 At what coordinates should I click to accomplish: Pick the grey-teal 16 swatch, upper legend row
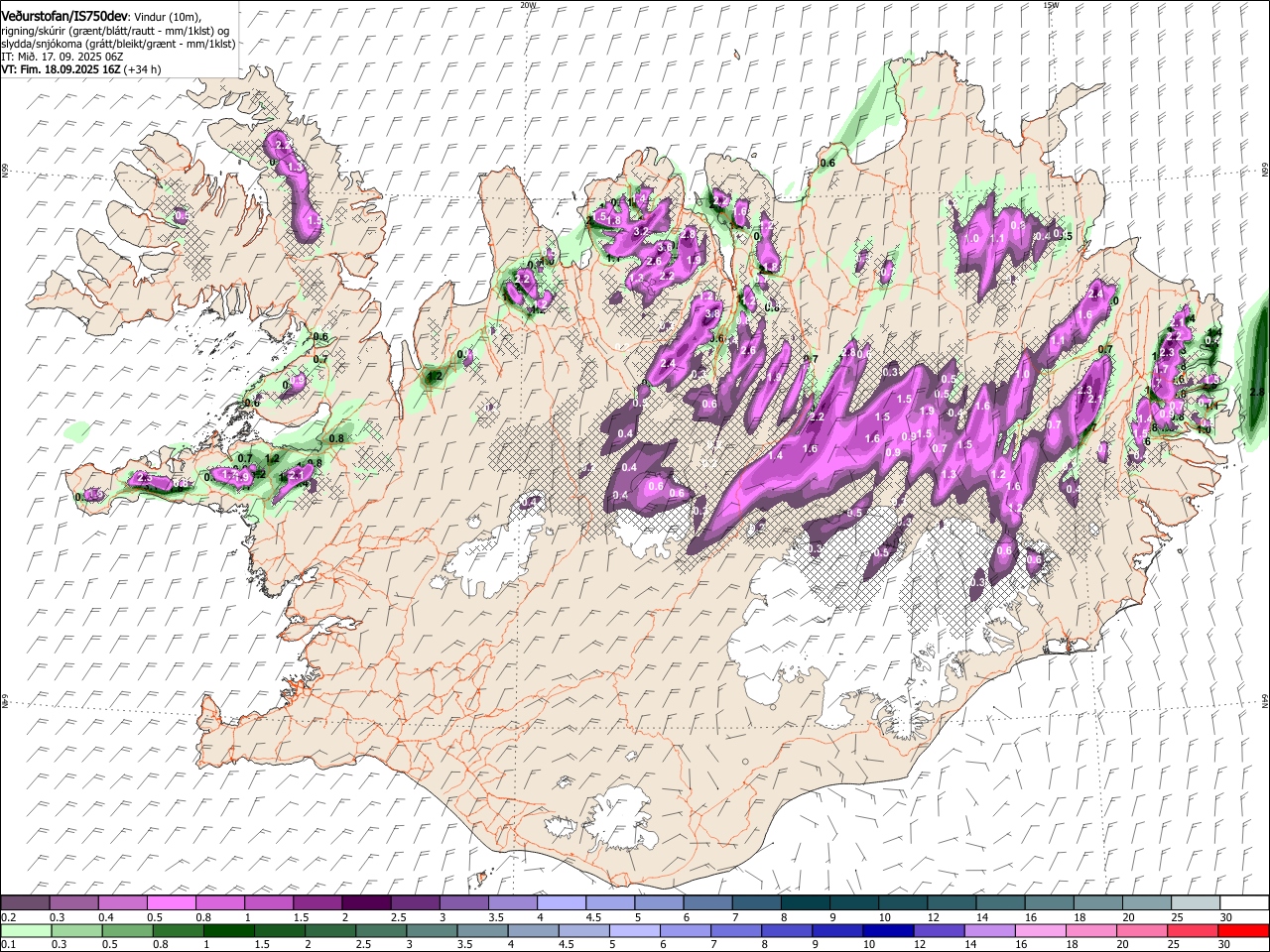[1050, 903]
